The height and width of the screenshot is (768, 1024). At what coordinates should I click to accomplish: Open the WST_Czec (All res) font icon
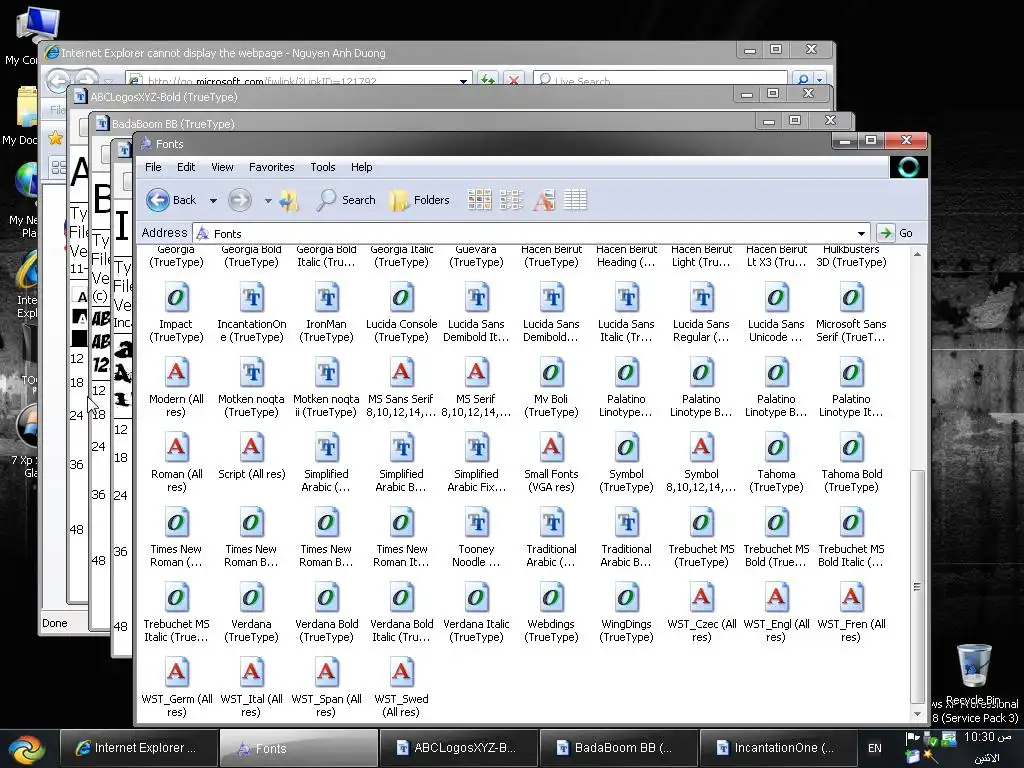pyautogui.click(x=701, y=599)
